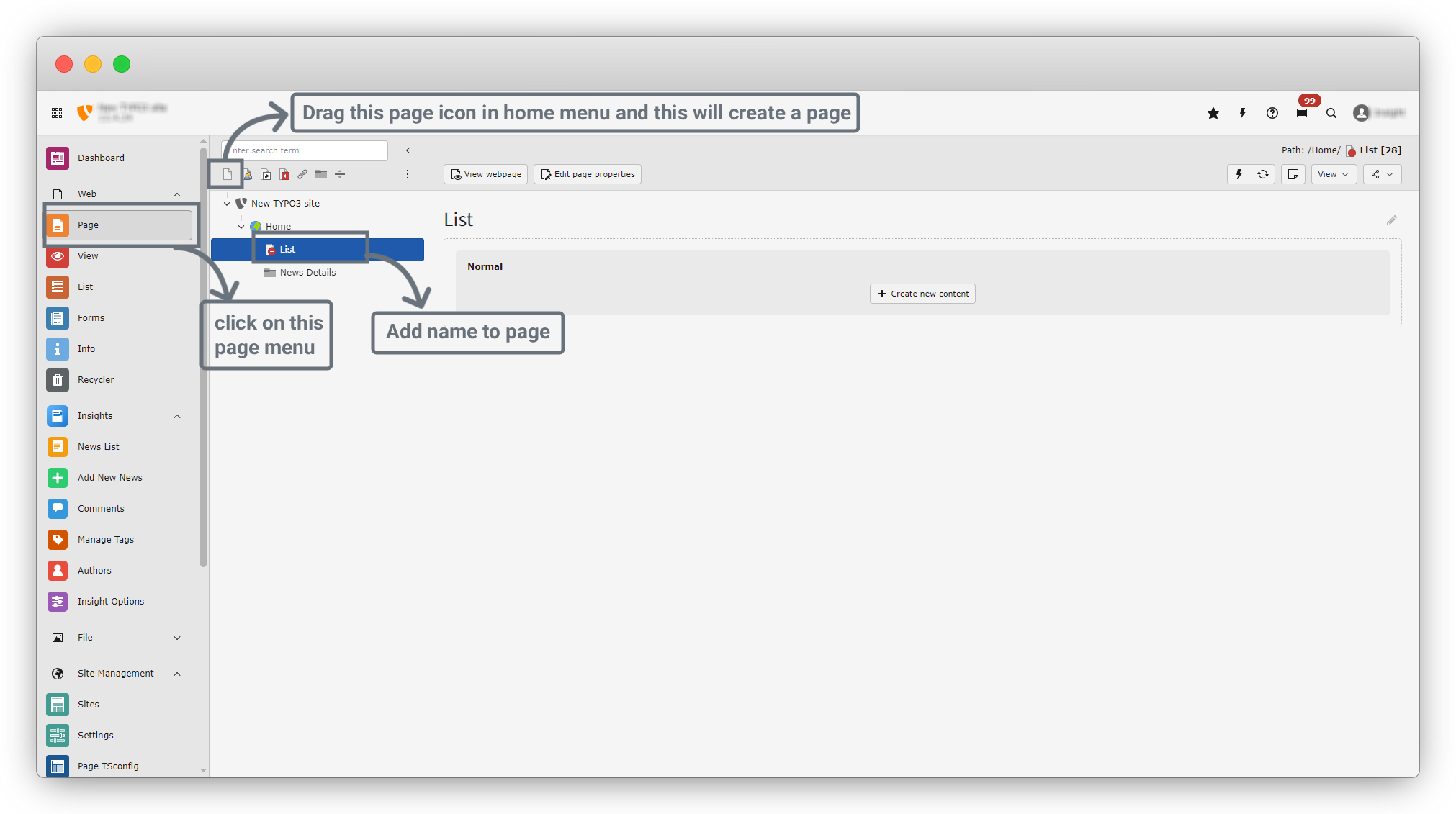
Task: Click the shortcut page type icon
Action: [x=266, y=174]
